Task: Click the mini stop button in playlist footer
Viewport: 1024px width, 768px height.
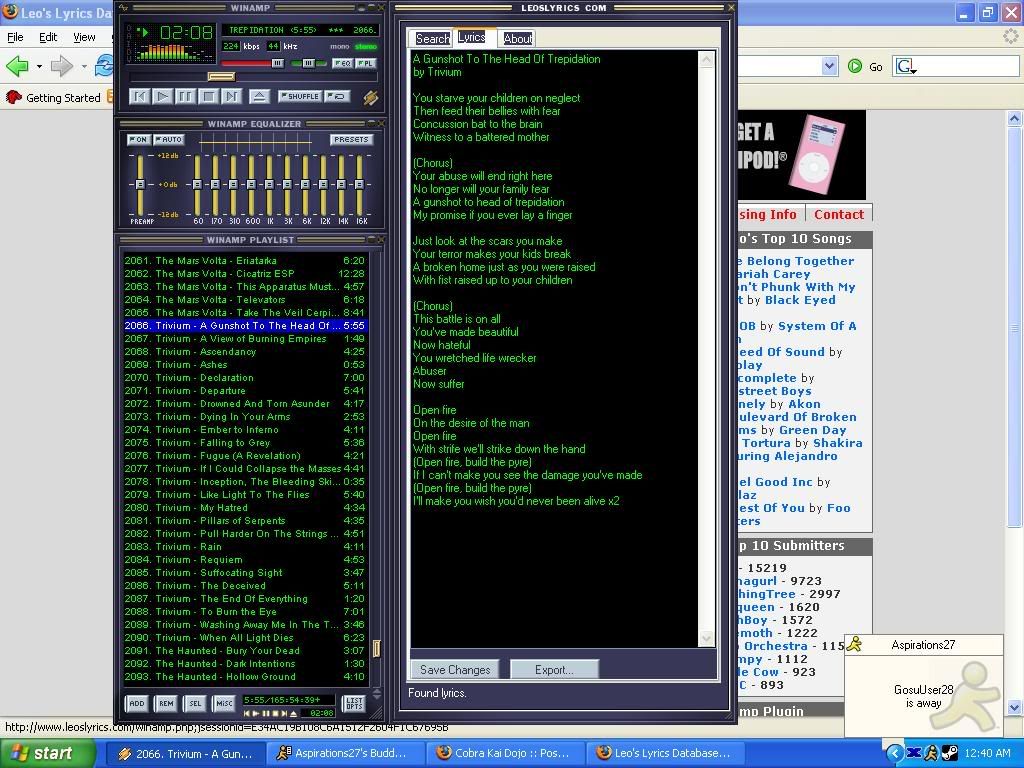Action: click(275, 713)
